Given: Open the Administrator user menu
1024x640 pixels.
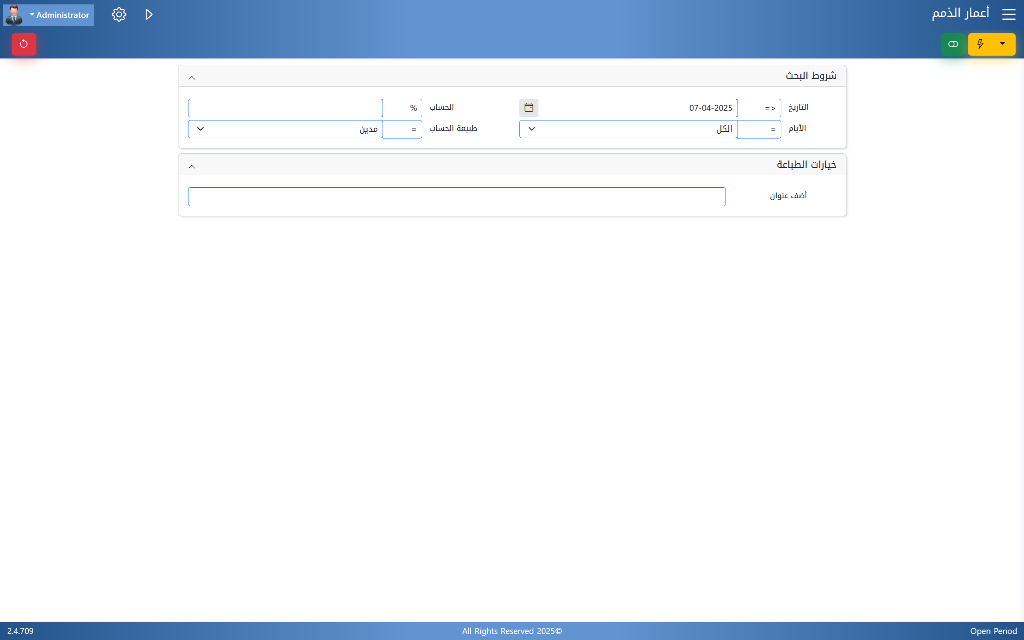Looking at the screenshot, I should pyautogui.click(x=60, y=15).
